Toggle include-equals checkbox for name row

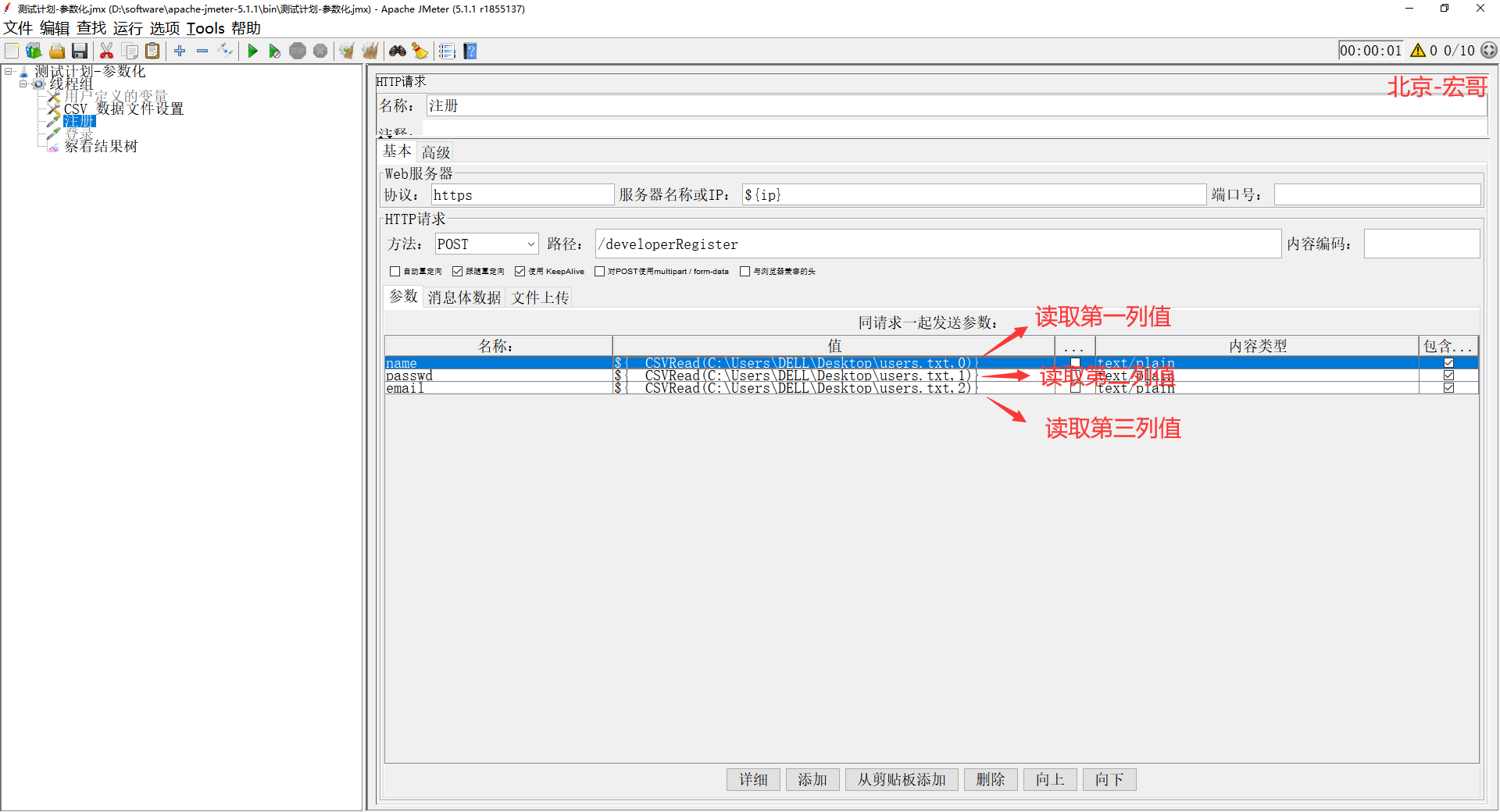[x=1448, y=363]
